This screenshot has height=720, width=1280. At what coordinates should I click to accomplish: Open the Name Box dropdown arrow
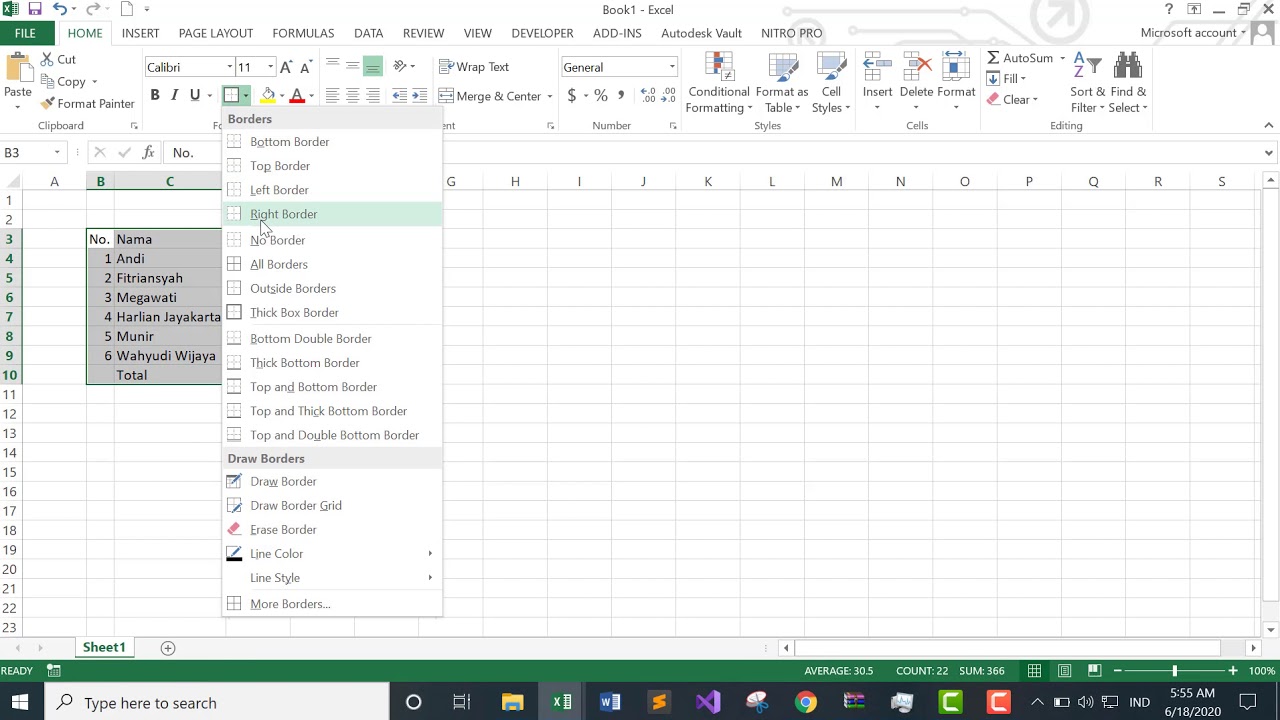pyautogui.click(x=57, y=153)
